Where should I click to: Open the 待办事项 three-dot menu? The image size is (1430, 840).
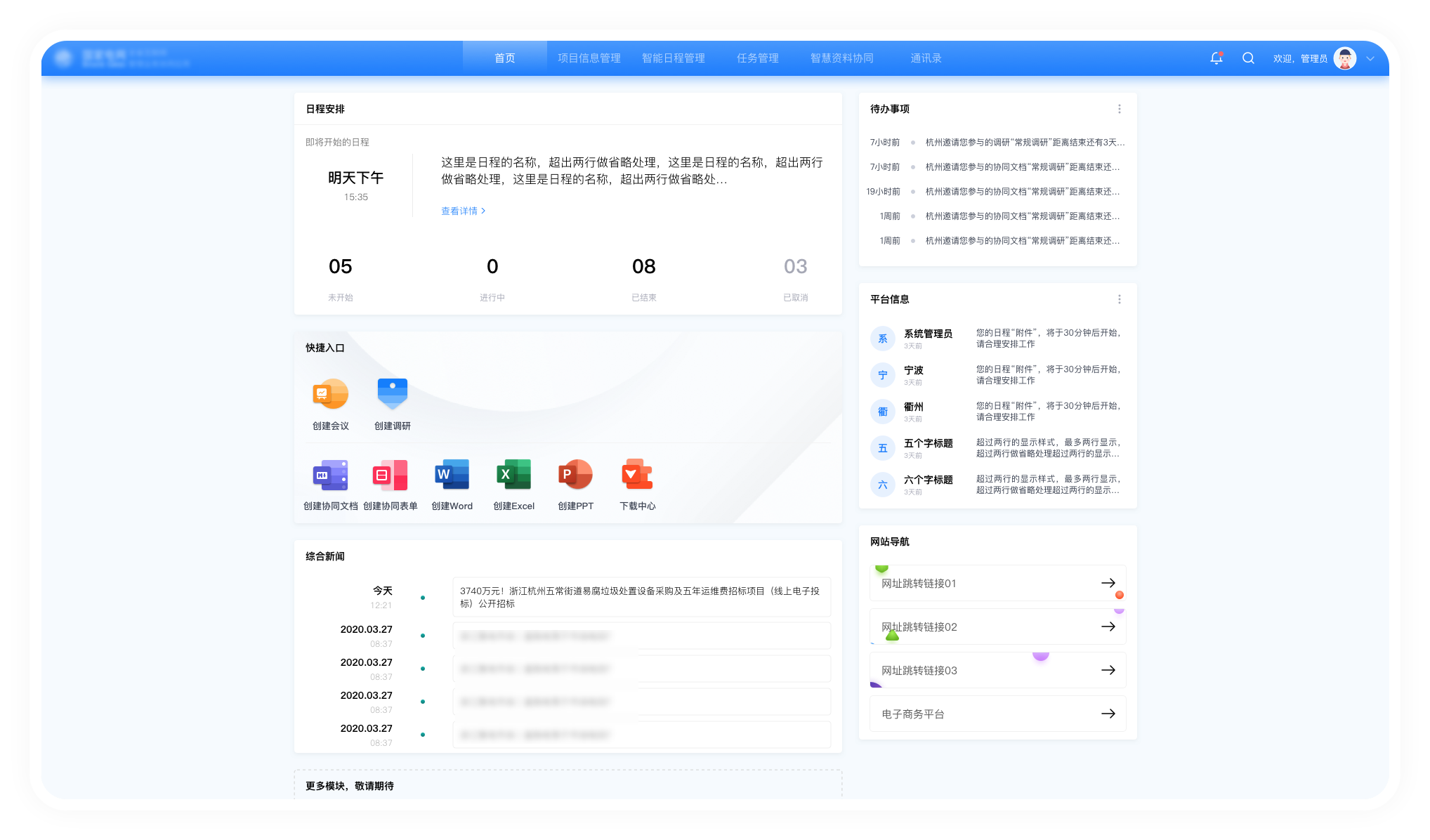tap(1120, 109)
